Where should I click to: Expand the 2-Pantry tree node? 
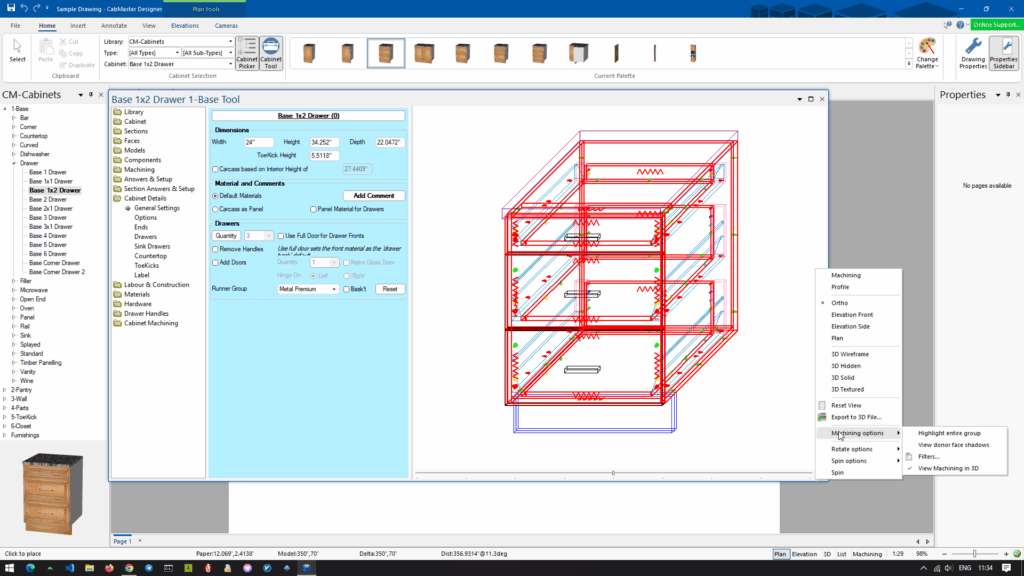coord(6,389)
